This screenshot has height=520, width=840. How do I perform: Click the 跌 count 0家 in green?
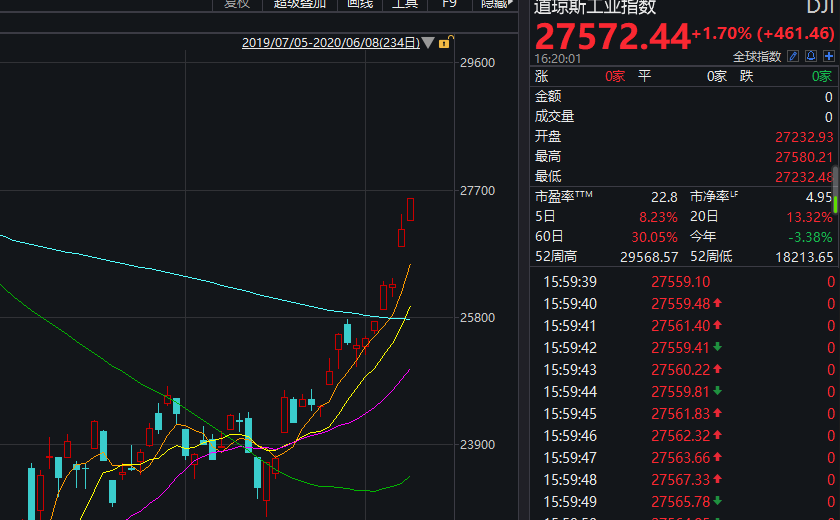coord(821,76)
